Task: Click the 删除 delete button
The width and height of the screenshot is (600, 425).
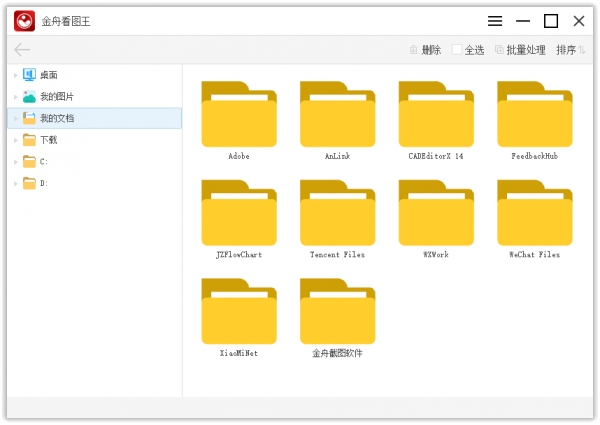Action: click(425, 50)
